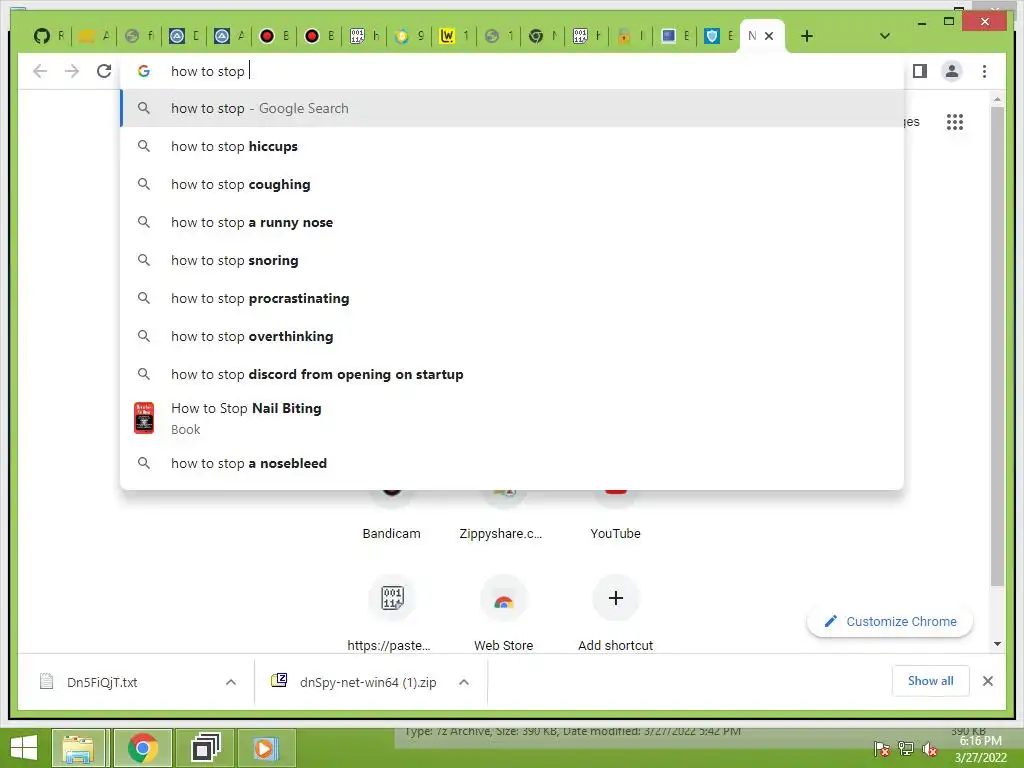Viewport: 1024px width, 768px height.
Task: Click Show all downloads
Action: [x=931, y=680]
